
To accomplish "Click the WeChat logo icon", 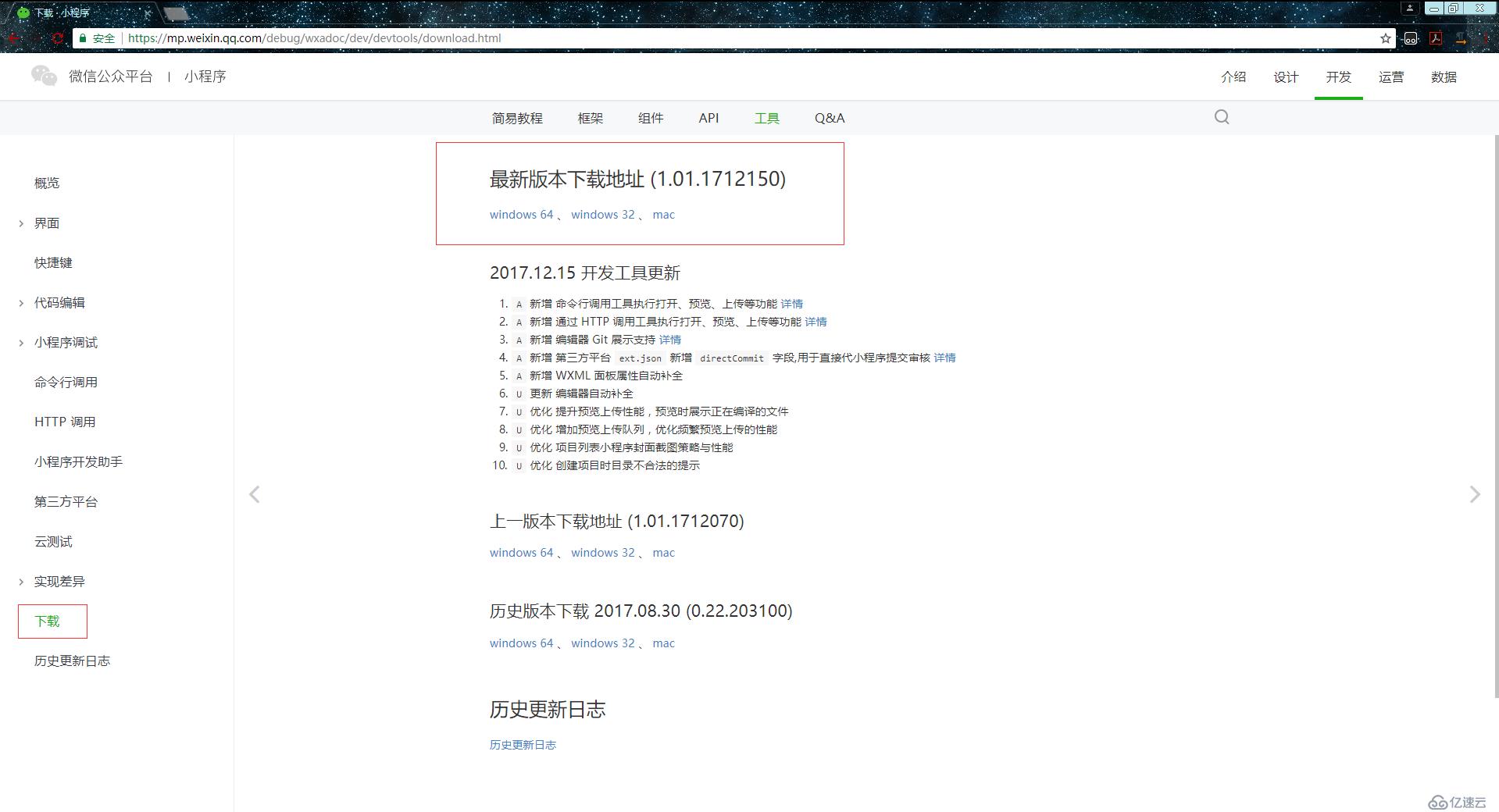I will click(x=44, y=76).
